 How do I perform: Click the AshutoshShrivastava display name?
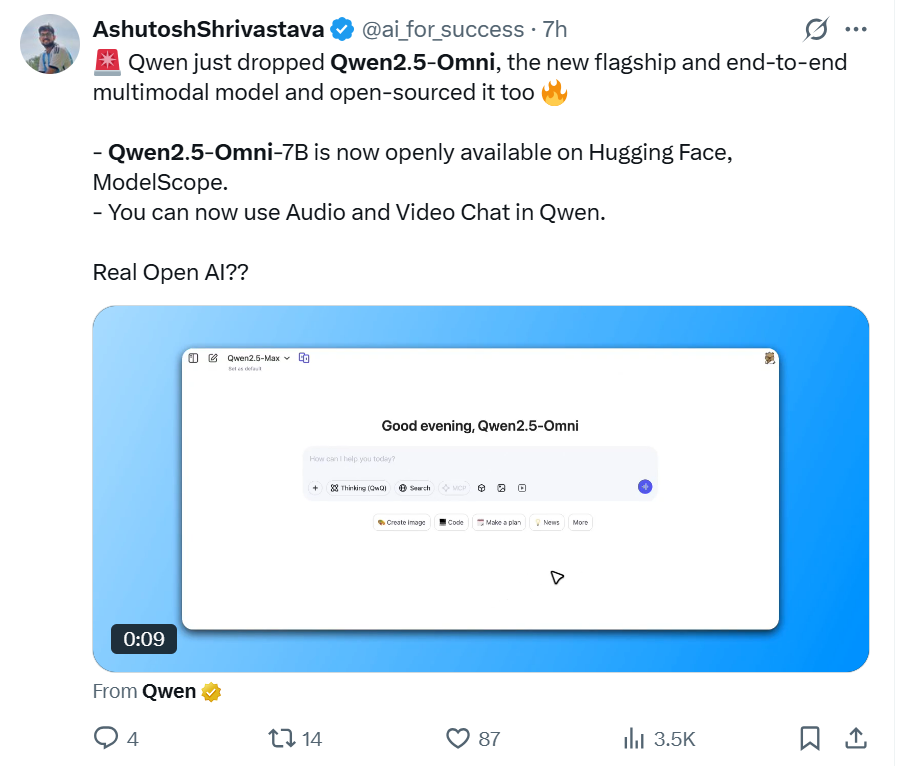[x=209, y=29]
